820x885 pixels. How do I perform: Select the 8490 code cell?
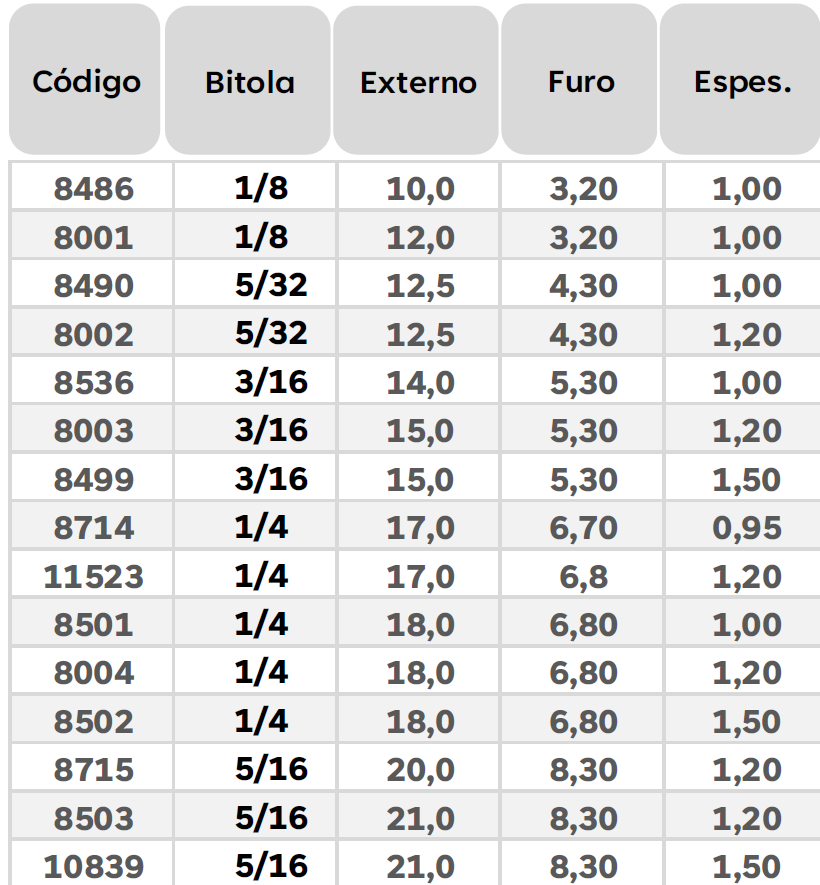click(93, 284)
